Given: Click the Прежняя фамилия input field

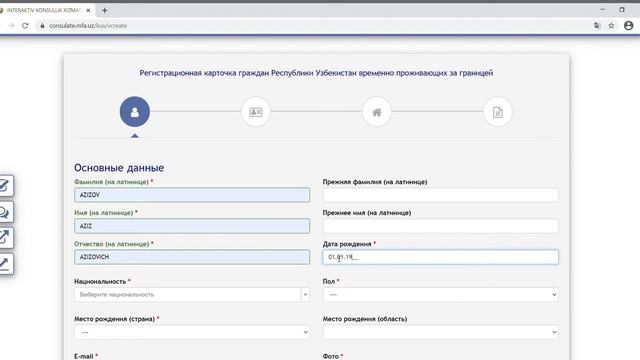Looking at the screenshot, I should pyautogui.click(x=440, y=195).
